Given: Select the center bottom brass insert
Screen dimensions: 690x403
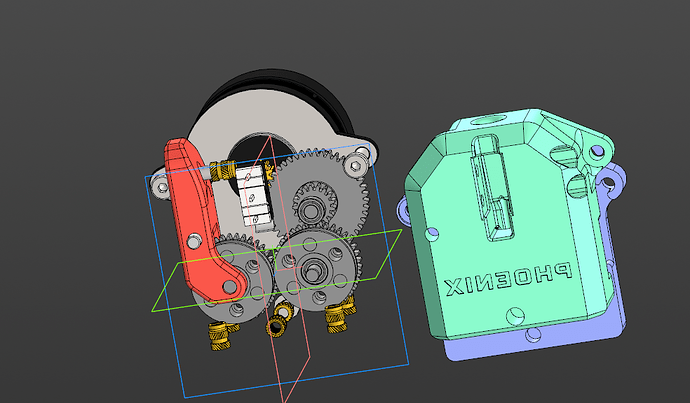Looking at the screenshot, I should (x=278, y=325).
